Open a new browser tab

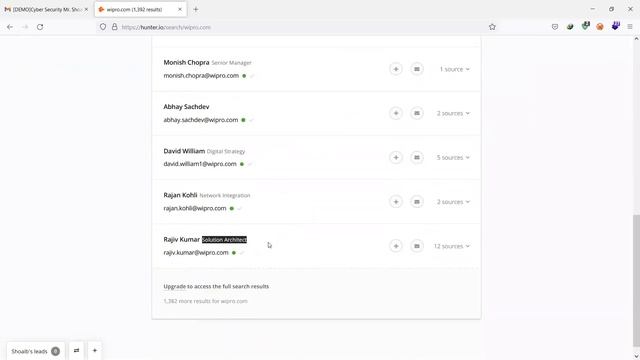point(196,9)
